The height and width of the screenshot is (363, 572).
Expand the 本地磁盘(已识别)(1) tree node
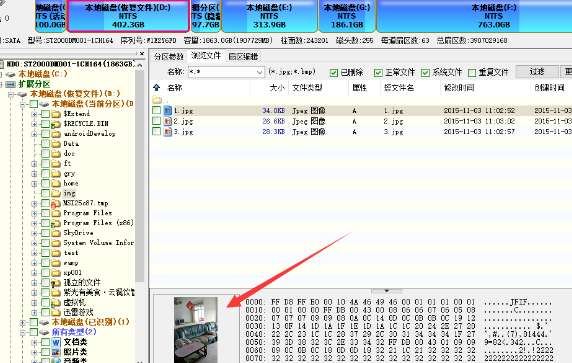(x=23, y=323)
